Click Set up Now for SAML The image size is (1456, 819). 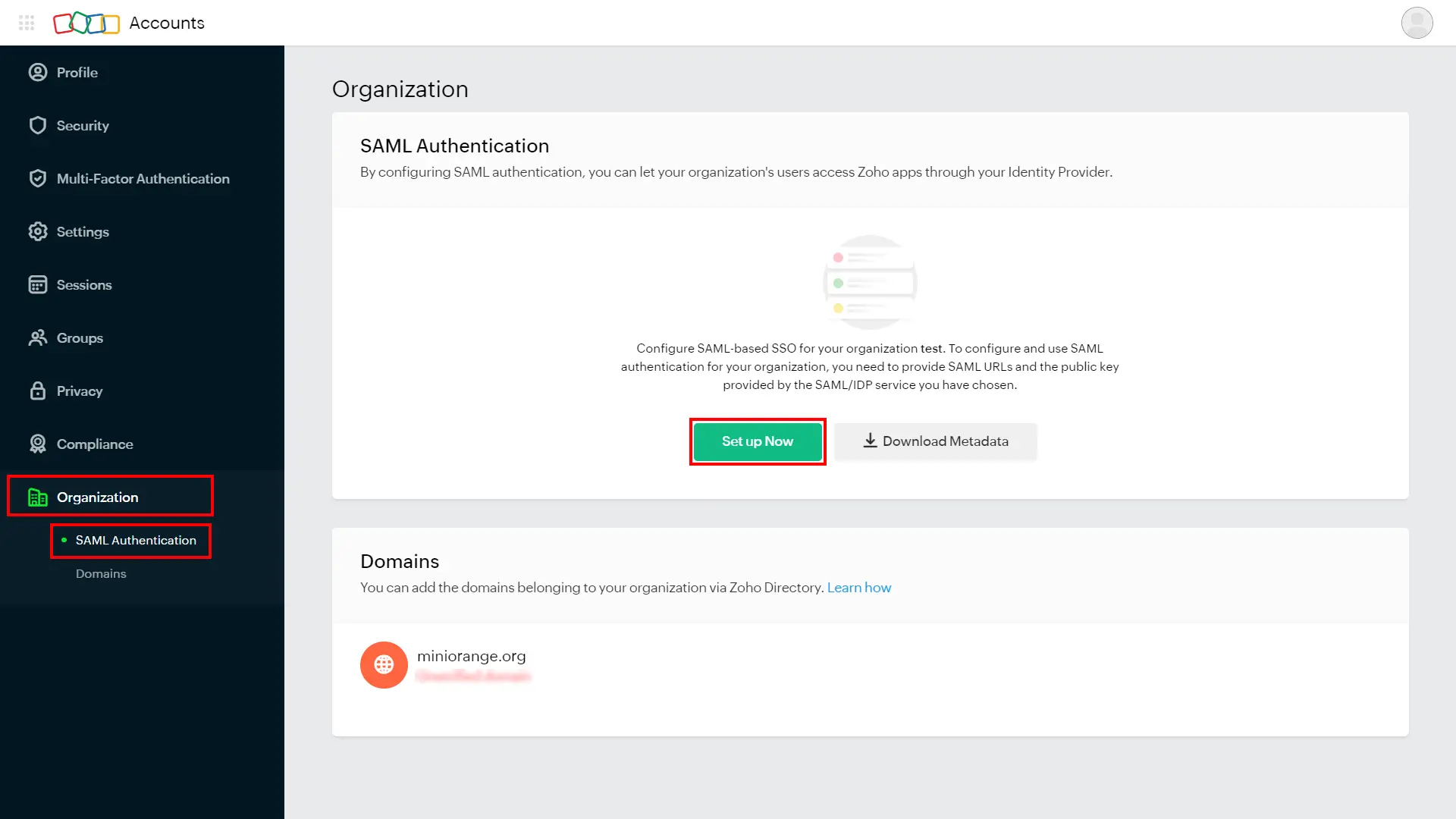757,441
